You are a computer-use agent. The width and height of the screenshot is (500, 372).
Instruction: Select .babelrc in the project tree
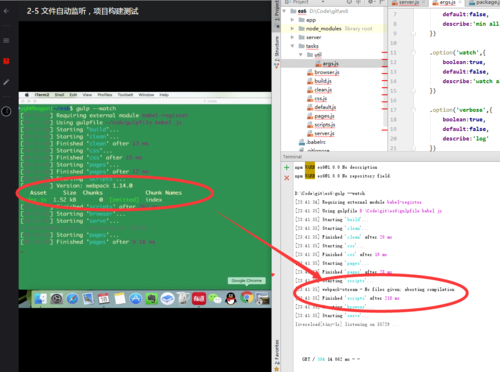pyautogui.click(x=316, y=142)
